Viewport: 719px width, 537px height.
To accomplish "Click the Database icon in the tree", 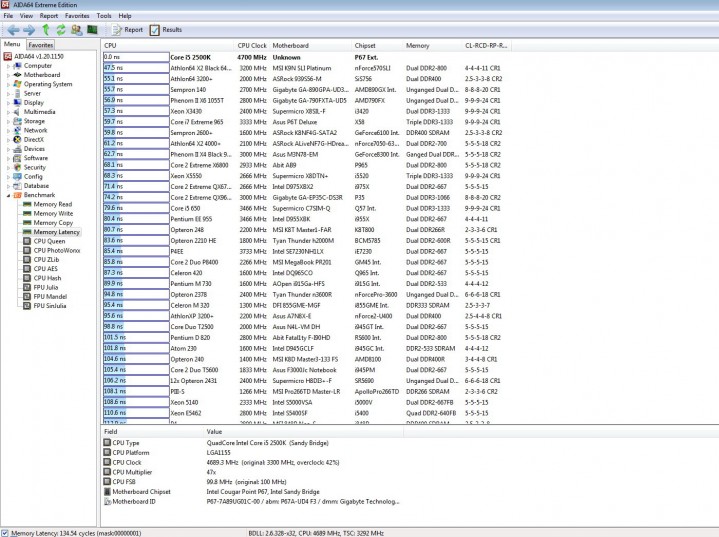I will (17, 186).
